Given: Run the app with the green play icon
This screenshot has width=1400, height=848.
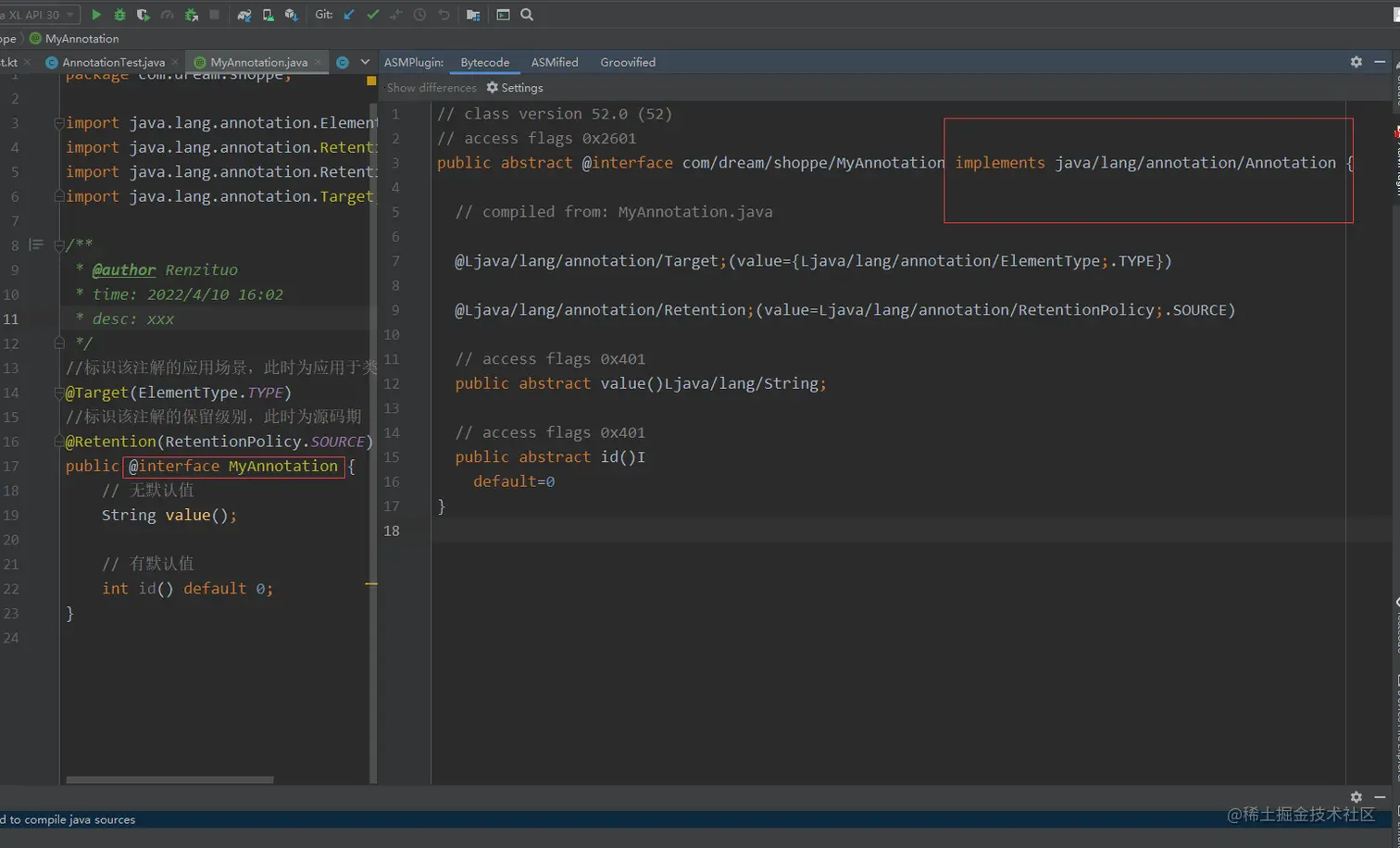Looking at the screenshot, I should (x=96, y=15).
